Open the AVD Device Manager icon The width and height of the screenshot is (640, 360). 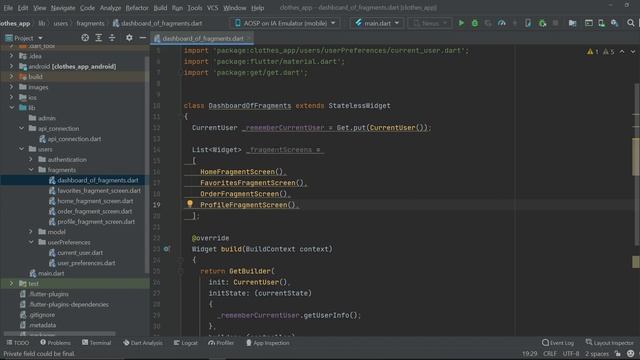[x=602, y=23]
